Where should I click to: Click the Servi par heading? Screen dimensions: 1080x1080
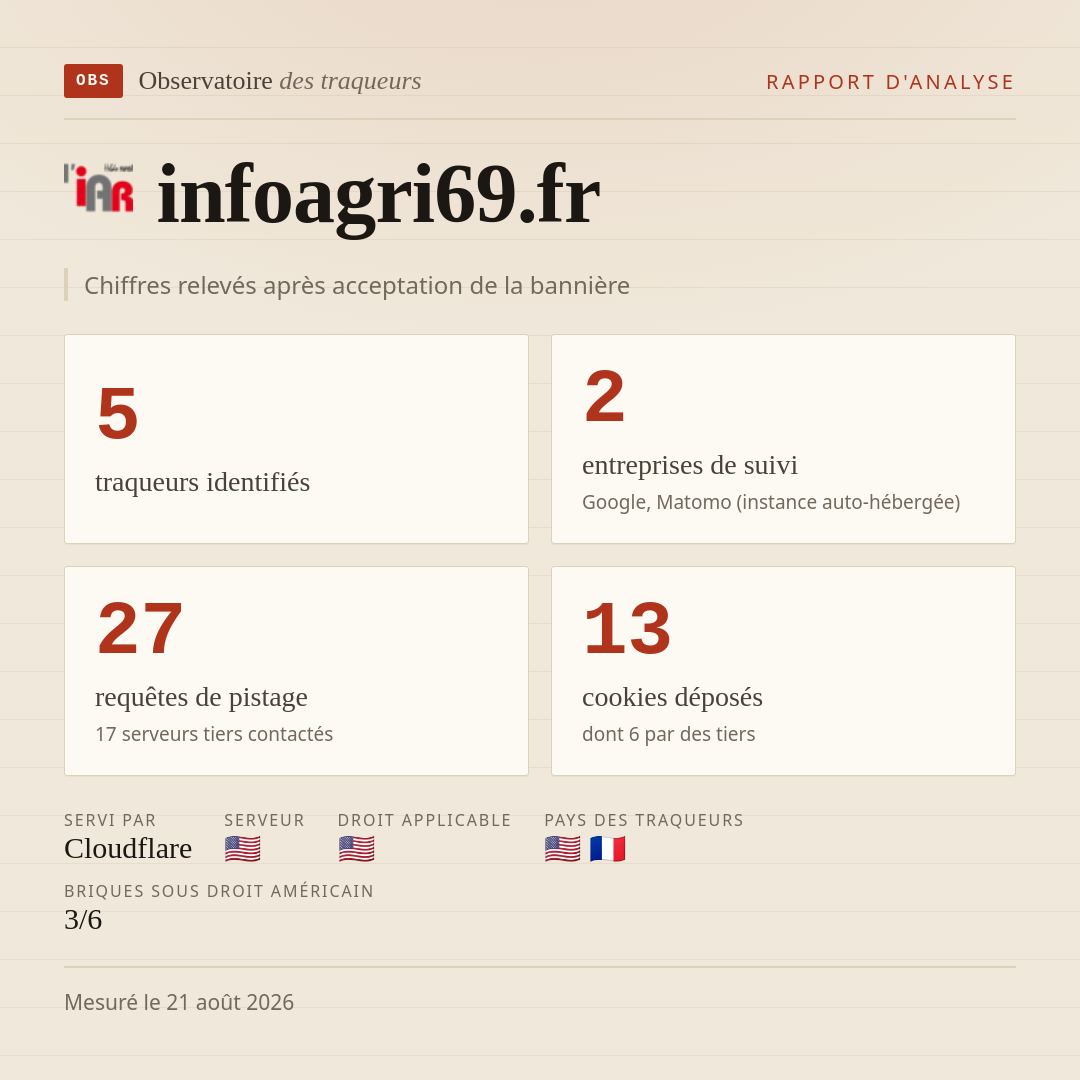tap(110, 820)
